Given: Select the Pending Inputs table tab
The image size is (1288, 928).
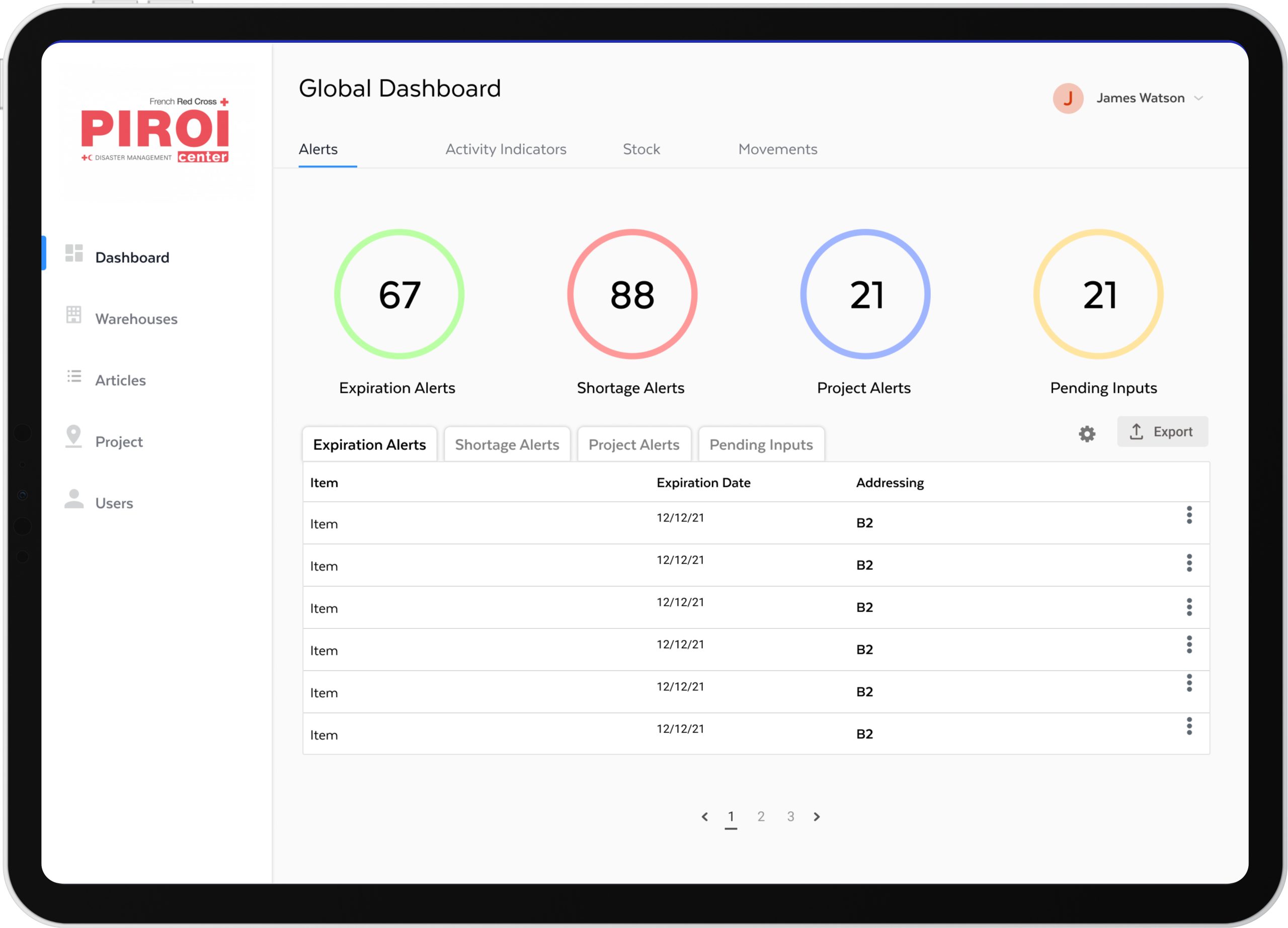Looking at the screenshot, I should (x=761, y=445).
